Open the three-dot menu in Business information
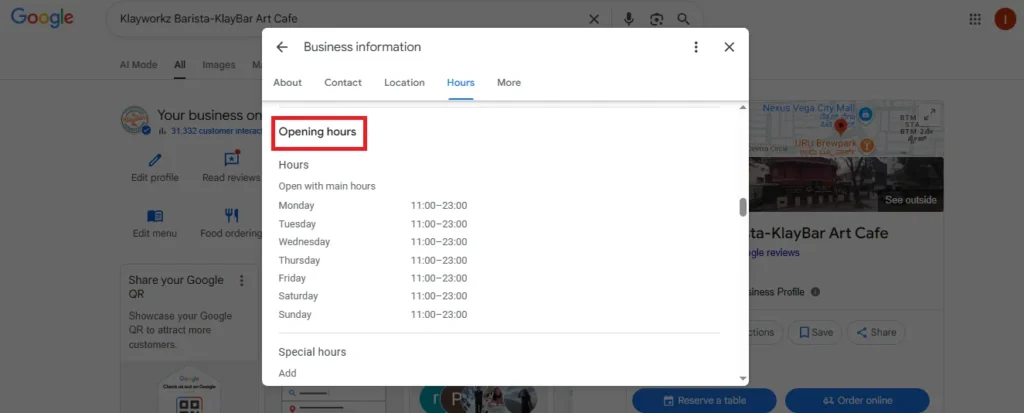The width and height of the screenshot is (1024, 413). (696, 47)
